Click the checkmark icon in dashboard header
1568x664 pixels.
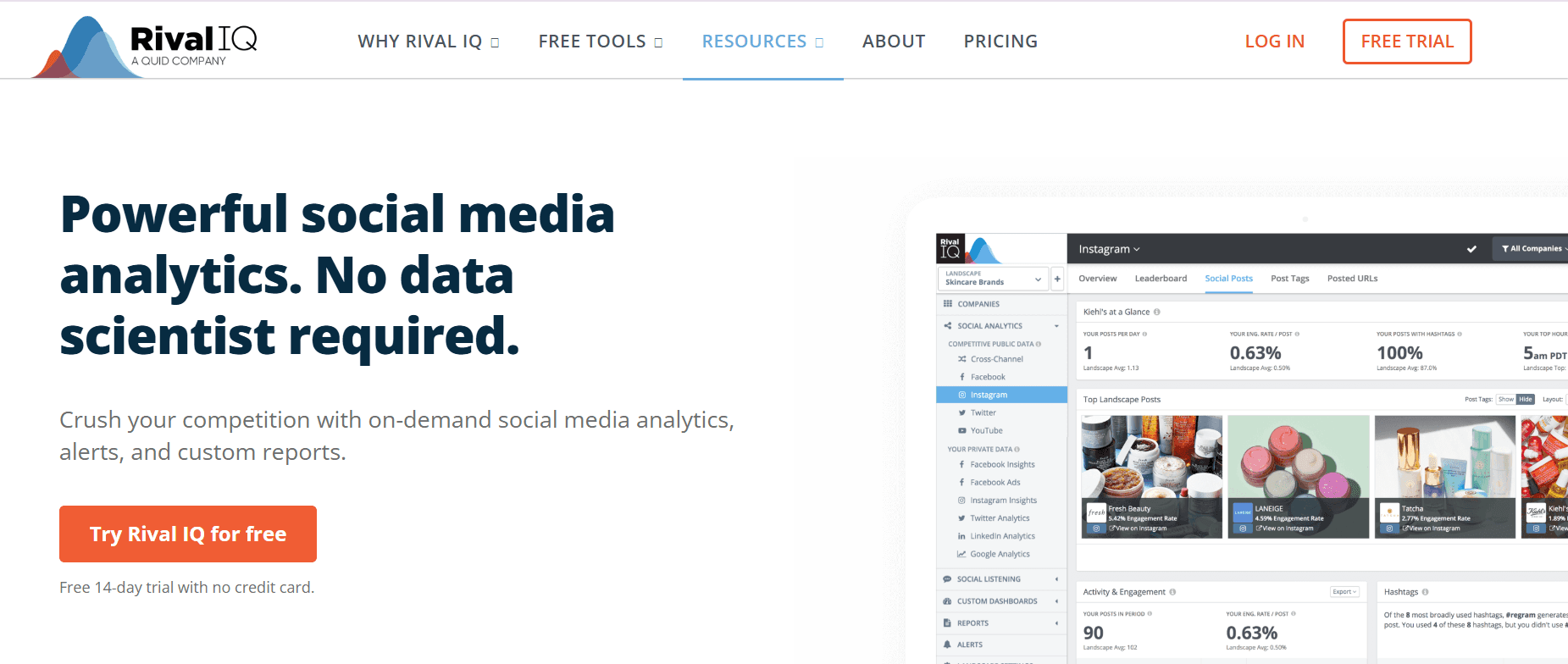pyautogui.click(x=1471, y=249)
